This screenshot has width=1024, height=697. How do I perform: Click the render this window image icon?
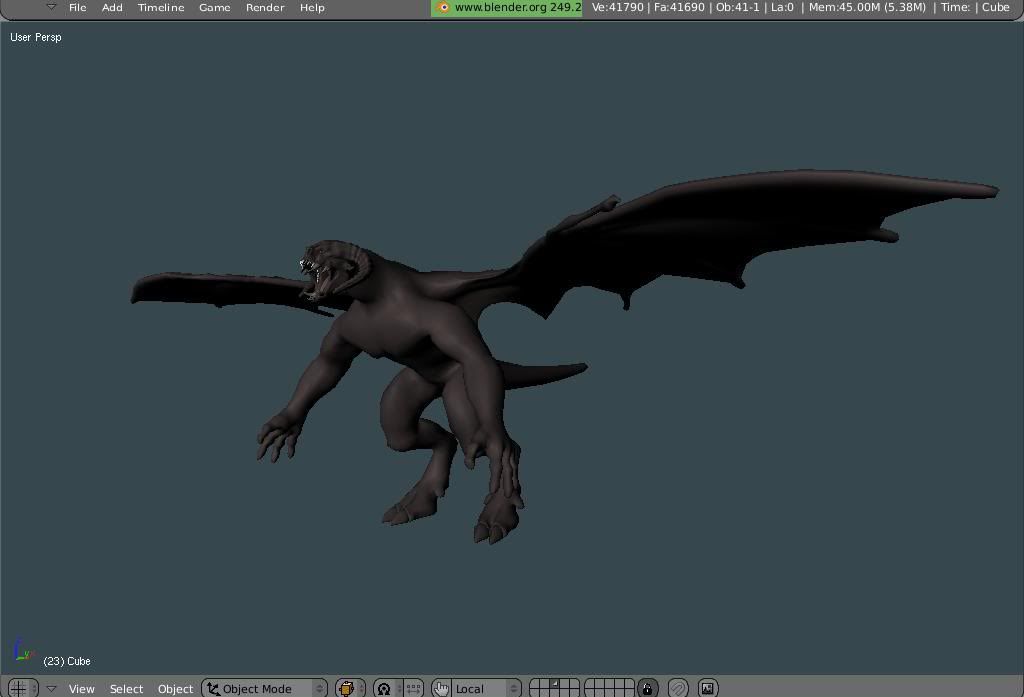click(x=707, y=688)
